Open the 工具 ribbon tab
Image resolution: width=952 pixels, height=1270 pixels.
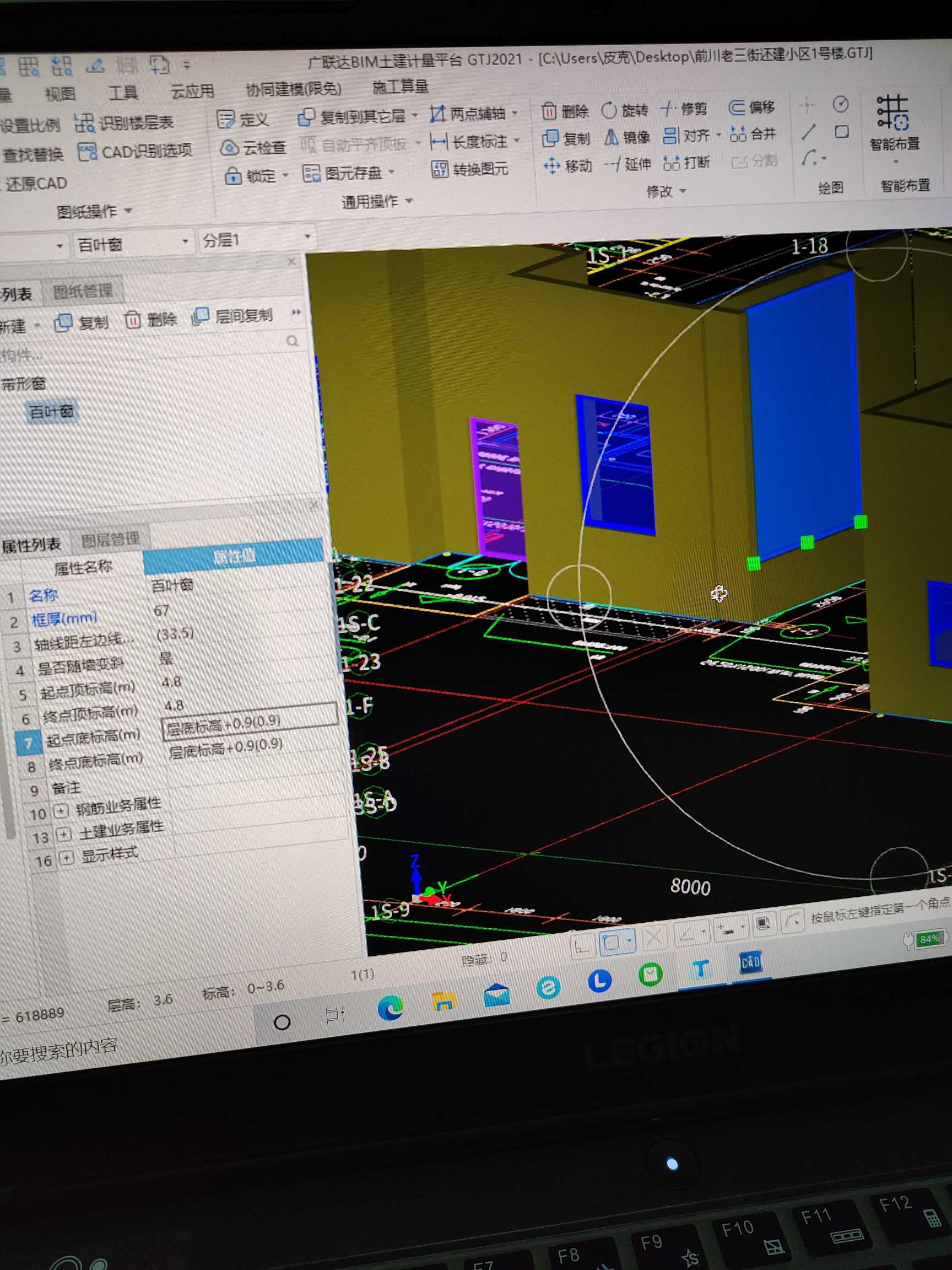(123, 92)
